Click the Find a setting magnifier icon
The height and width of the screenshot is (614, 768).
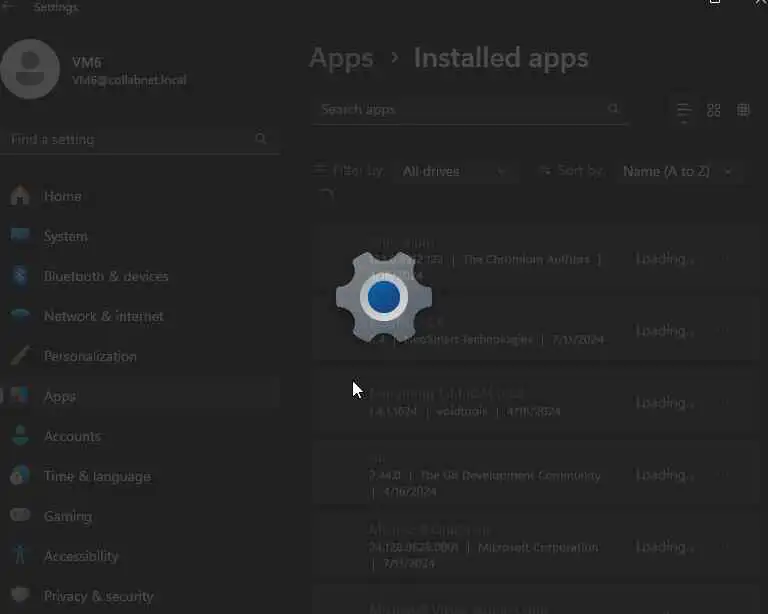(x=261, y=139)
